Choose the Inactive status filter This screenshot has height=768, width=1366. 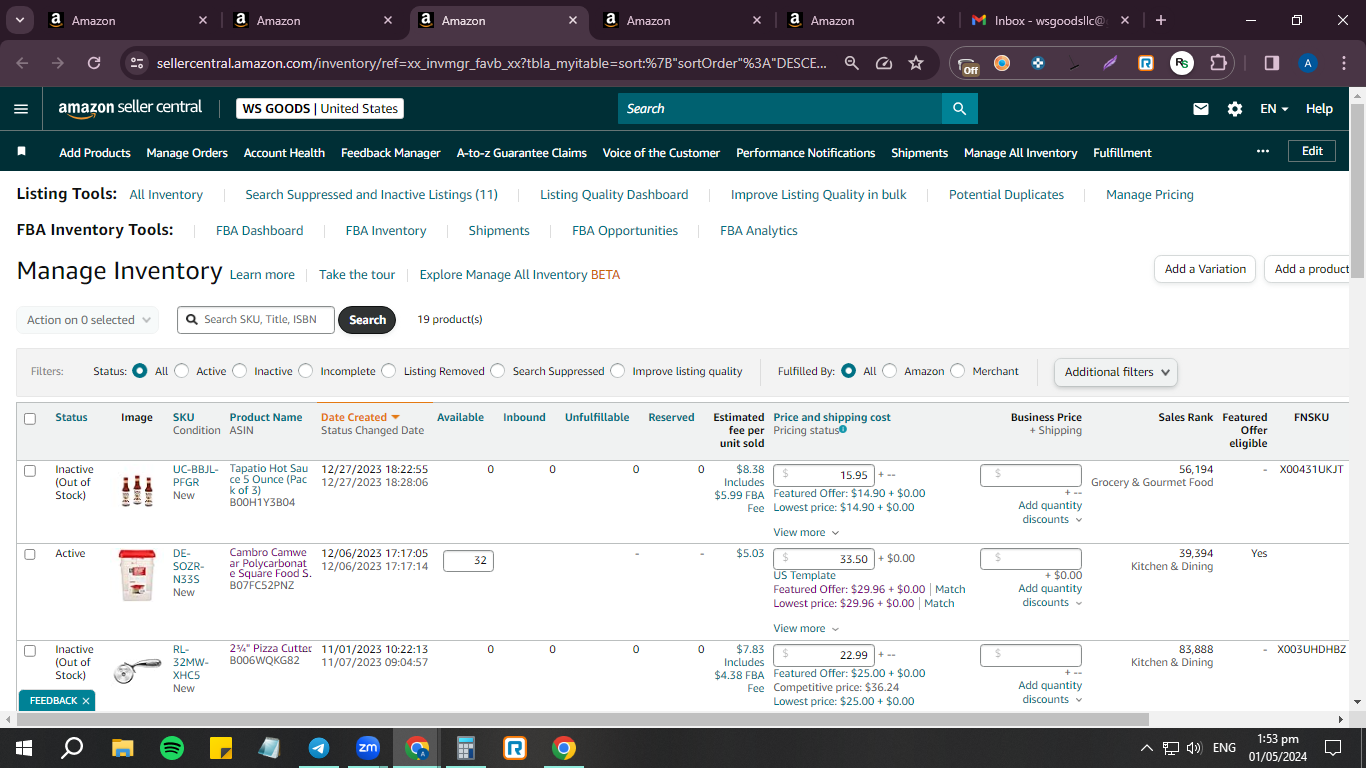point(240,371)
